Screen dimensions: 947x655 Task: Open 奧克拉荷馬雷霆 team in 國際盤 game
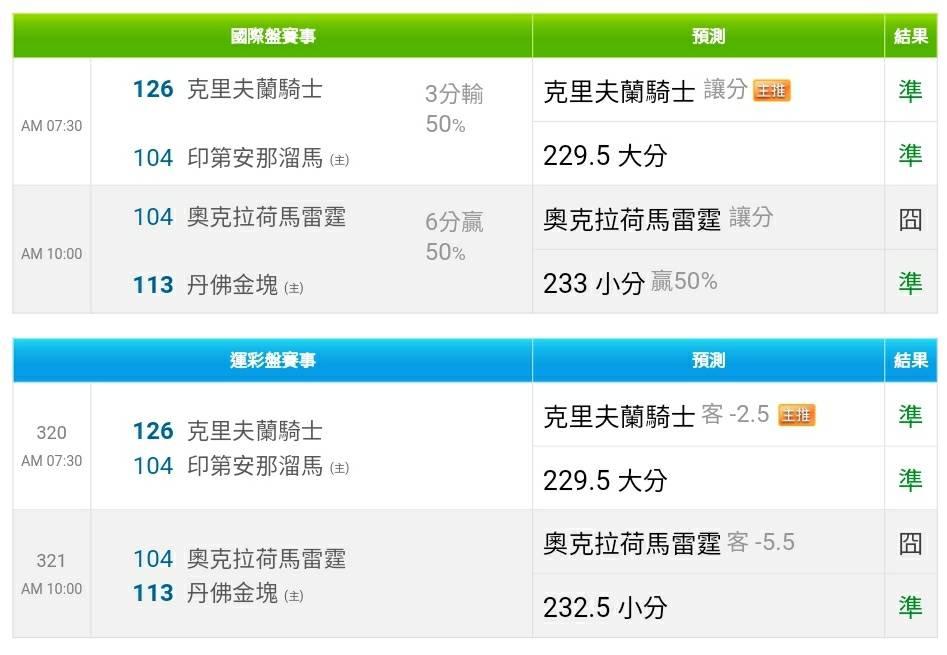pyautogui.click(x=266, y=217)
